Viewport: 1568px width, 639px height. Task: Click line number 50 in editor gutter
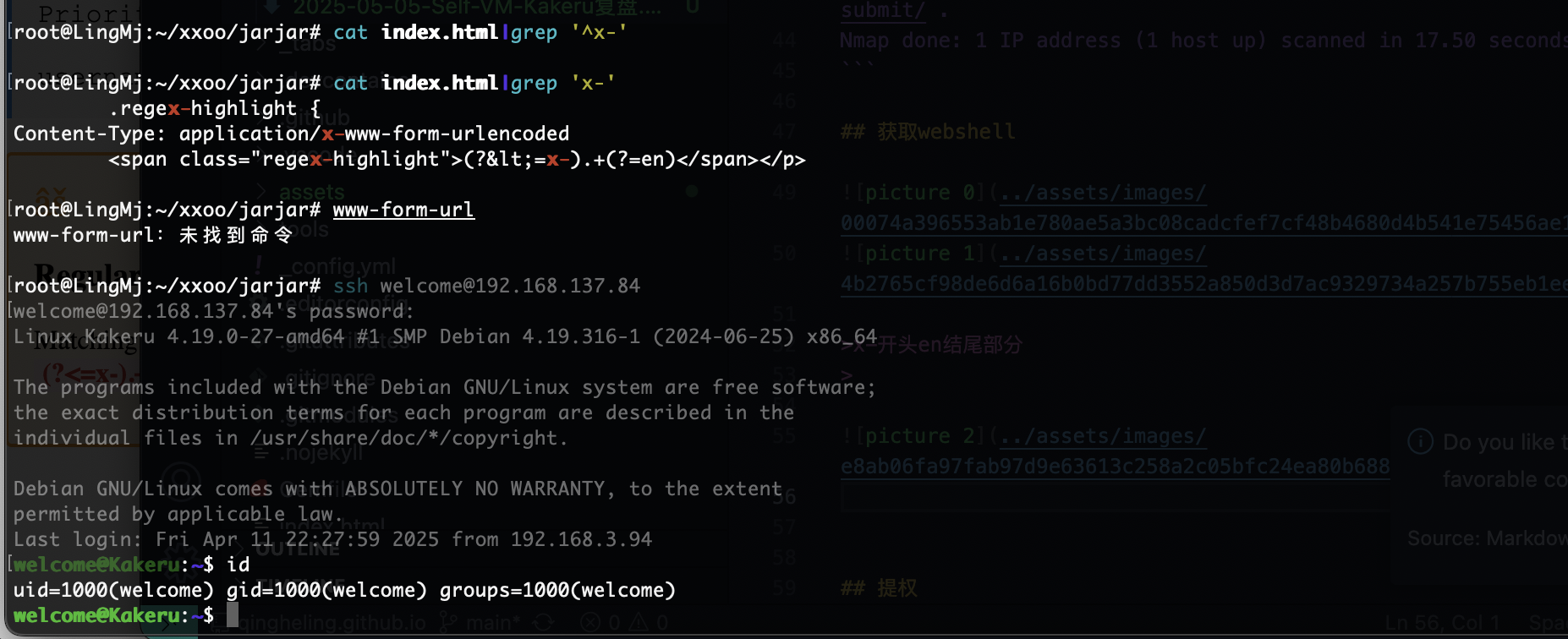pos(784,253)
